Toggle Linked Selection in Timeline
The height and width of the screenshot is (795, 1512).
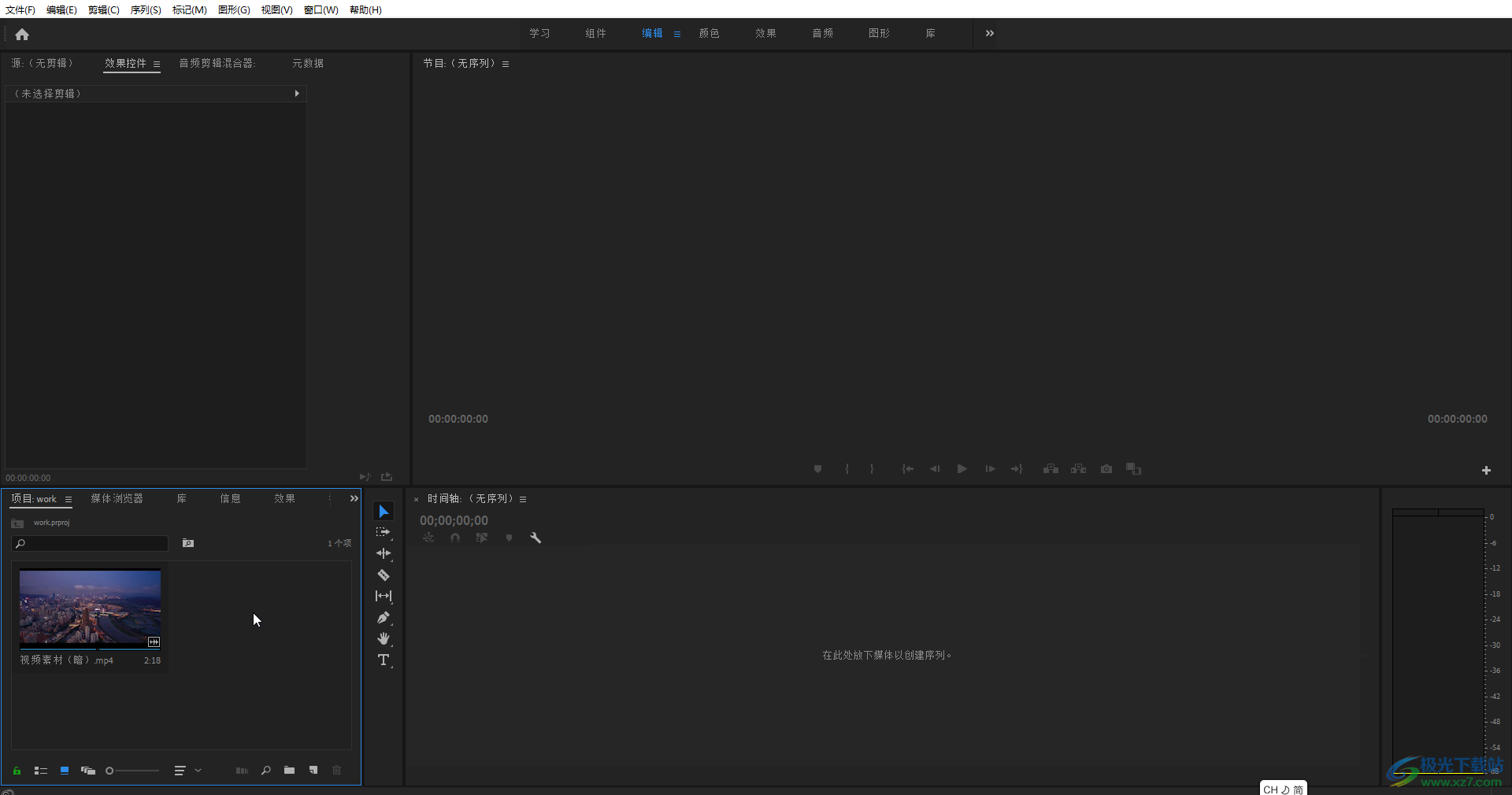pyautogui.click(x=482, y=538)
